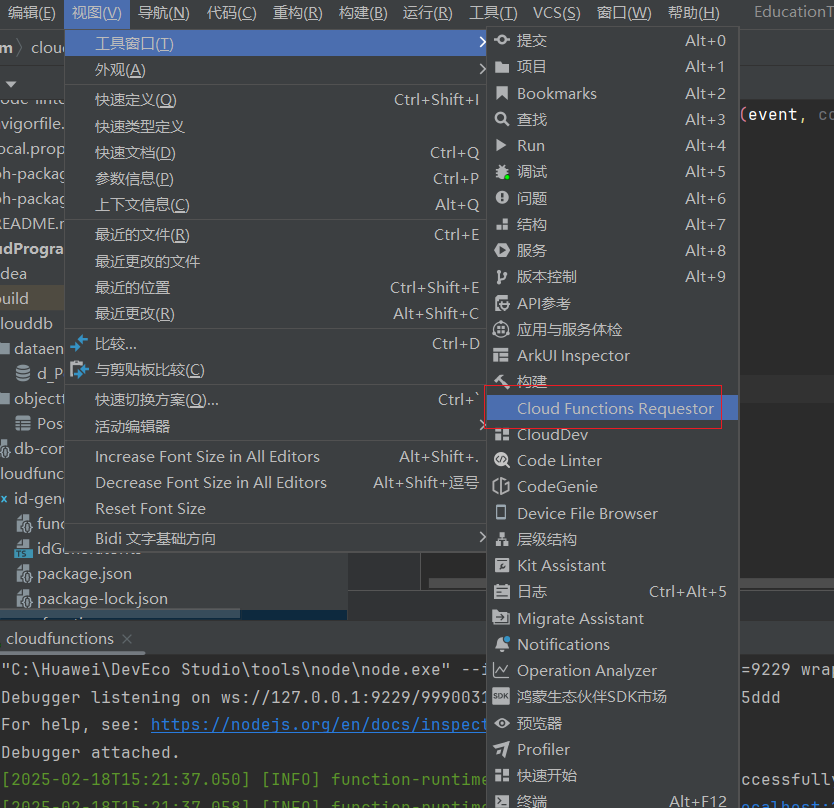The width and height of the screenshot is (834, 808).
Task: Open the 帮助(H) menu
Action: click(694, 13)
